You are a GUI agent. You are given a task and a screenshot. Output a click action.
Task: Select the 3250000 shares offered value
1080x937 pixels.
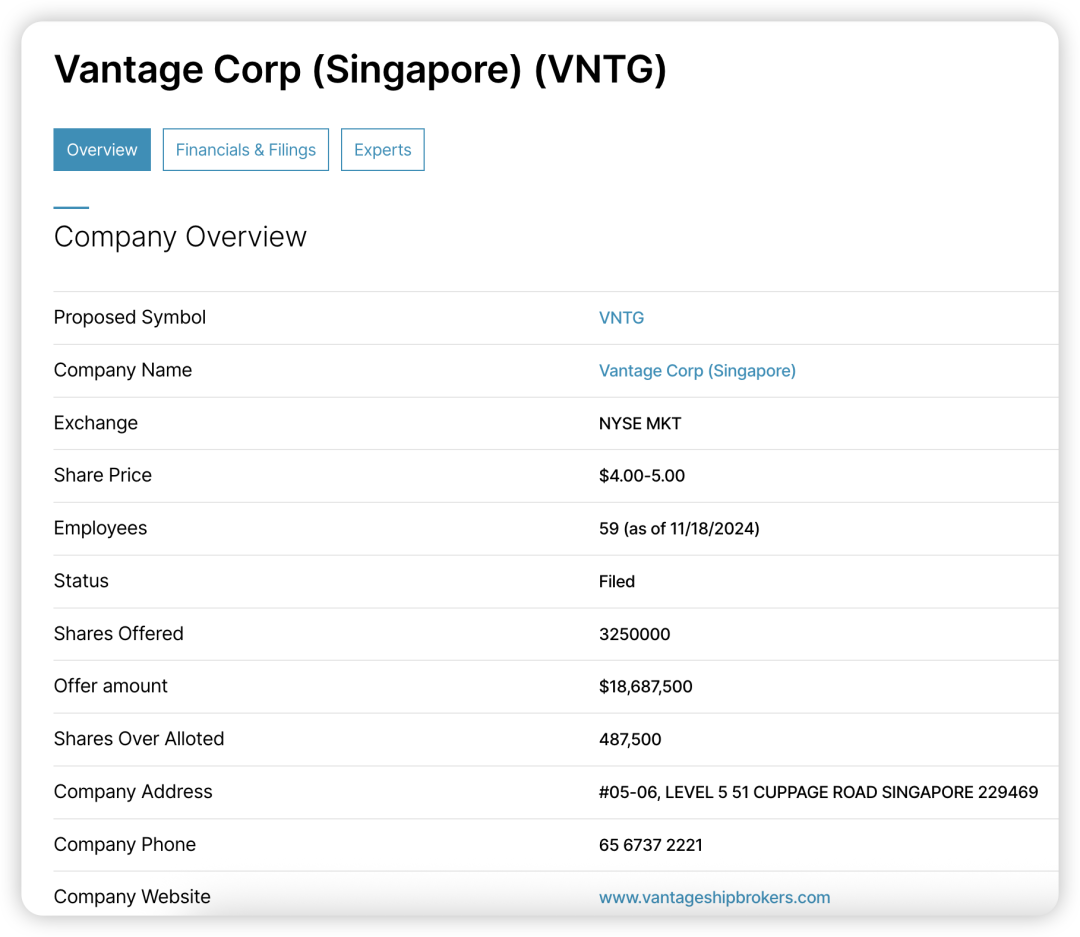[634, 634]
